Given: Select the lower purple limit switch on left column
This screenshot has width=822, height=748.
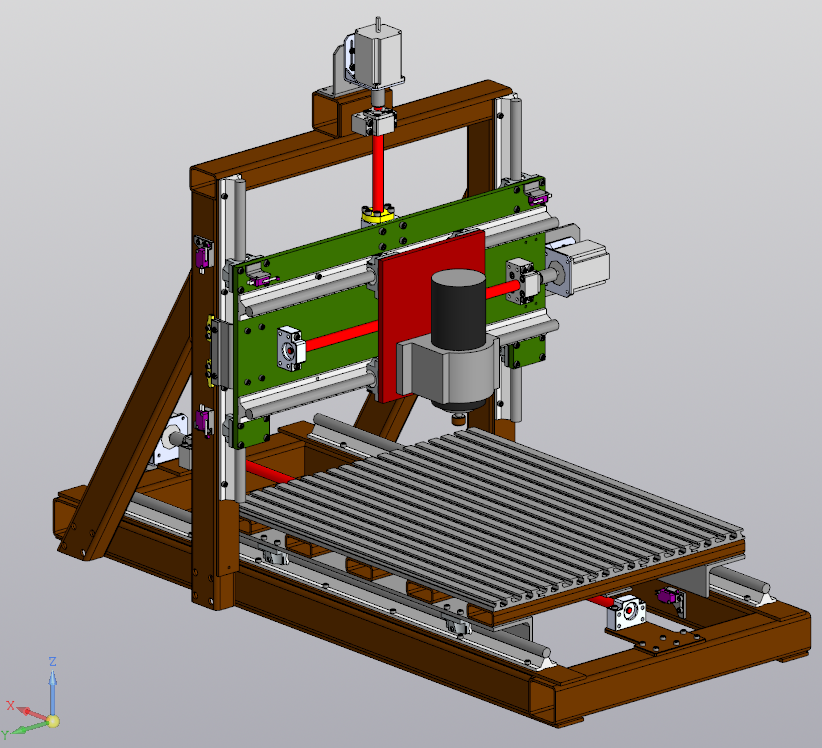Looking at the screenshot, I should tap(202, 420).
